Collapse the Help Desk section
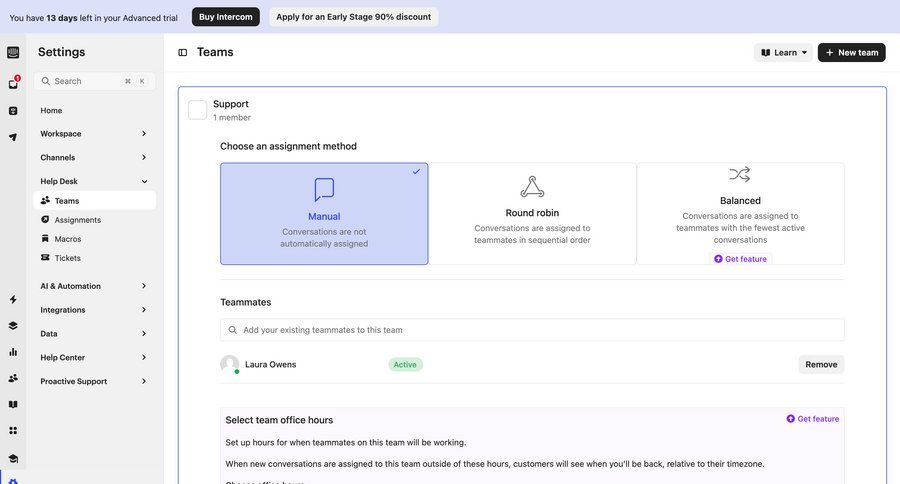The image size is (900, 484). coord(94,181)
